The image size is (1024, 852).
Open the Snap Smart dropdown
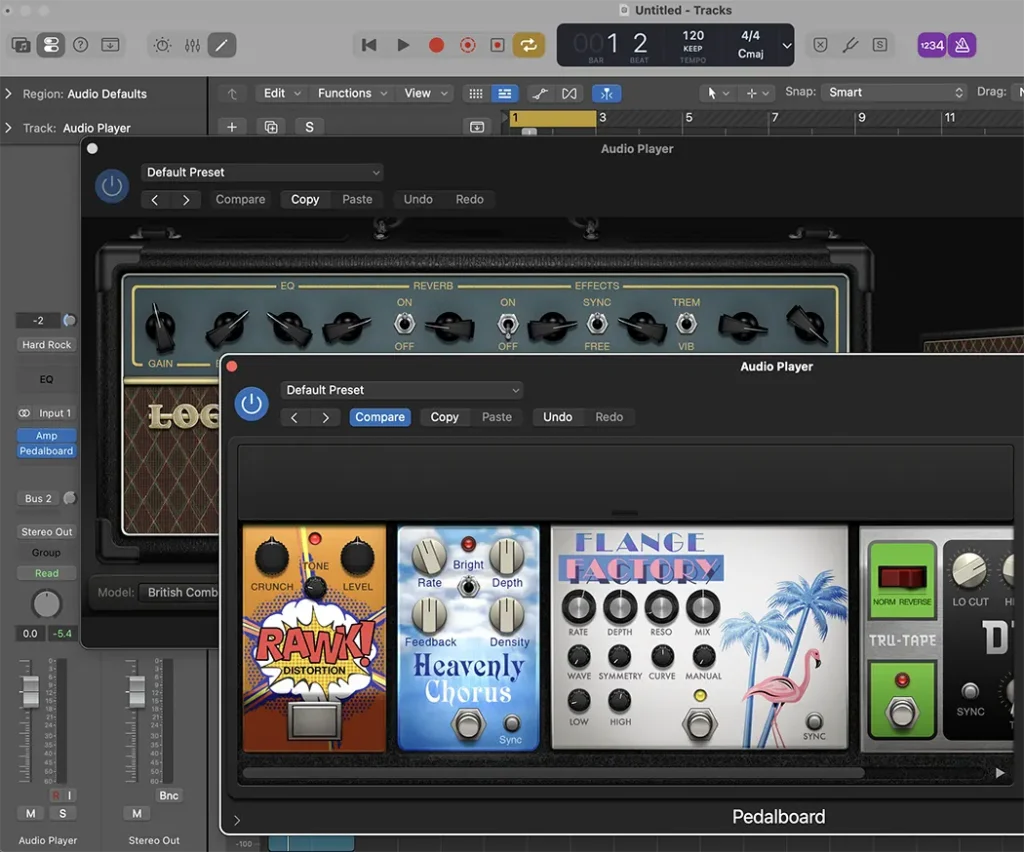point(894,93)
